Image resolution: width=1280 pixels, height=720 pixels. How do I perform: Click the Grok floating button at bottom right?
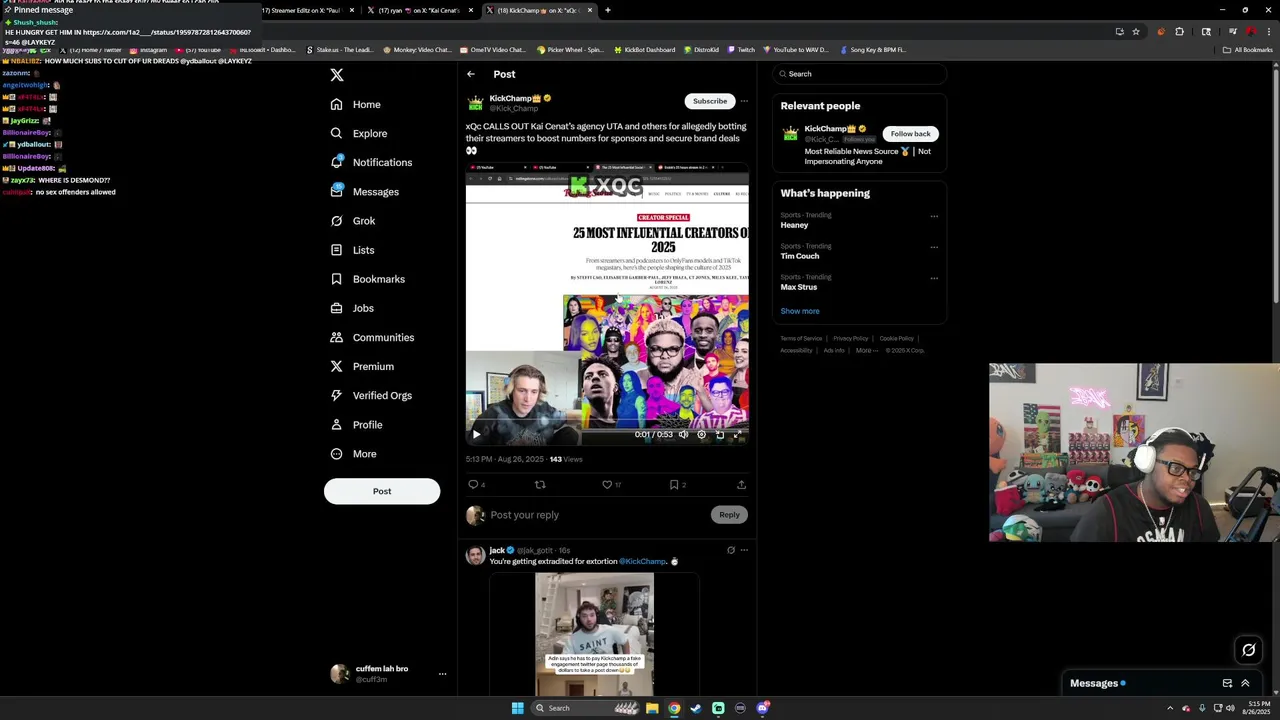[1248, 651]
